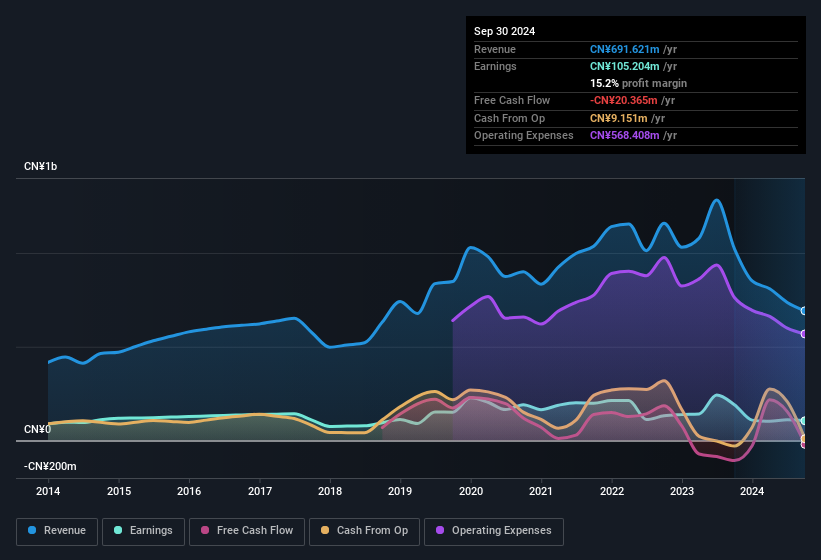Toggle the Operating Expenses legend button

494,531
